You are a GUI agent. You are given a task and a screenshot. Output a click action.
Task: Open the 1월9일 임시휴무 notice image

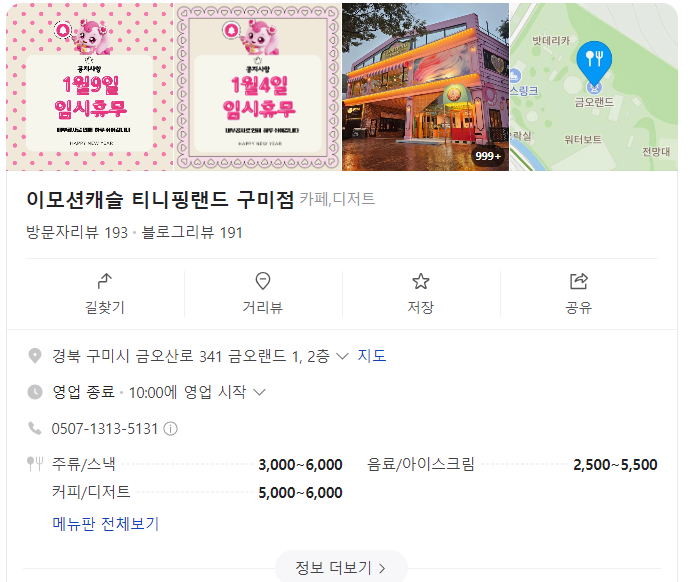tap(89, 87)
